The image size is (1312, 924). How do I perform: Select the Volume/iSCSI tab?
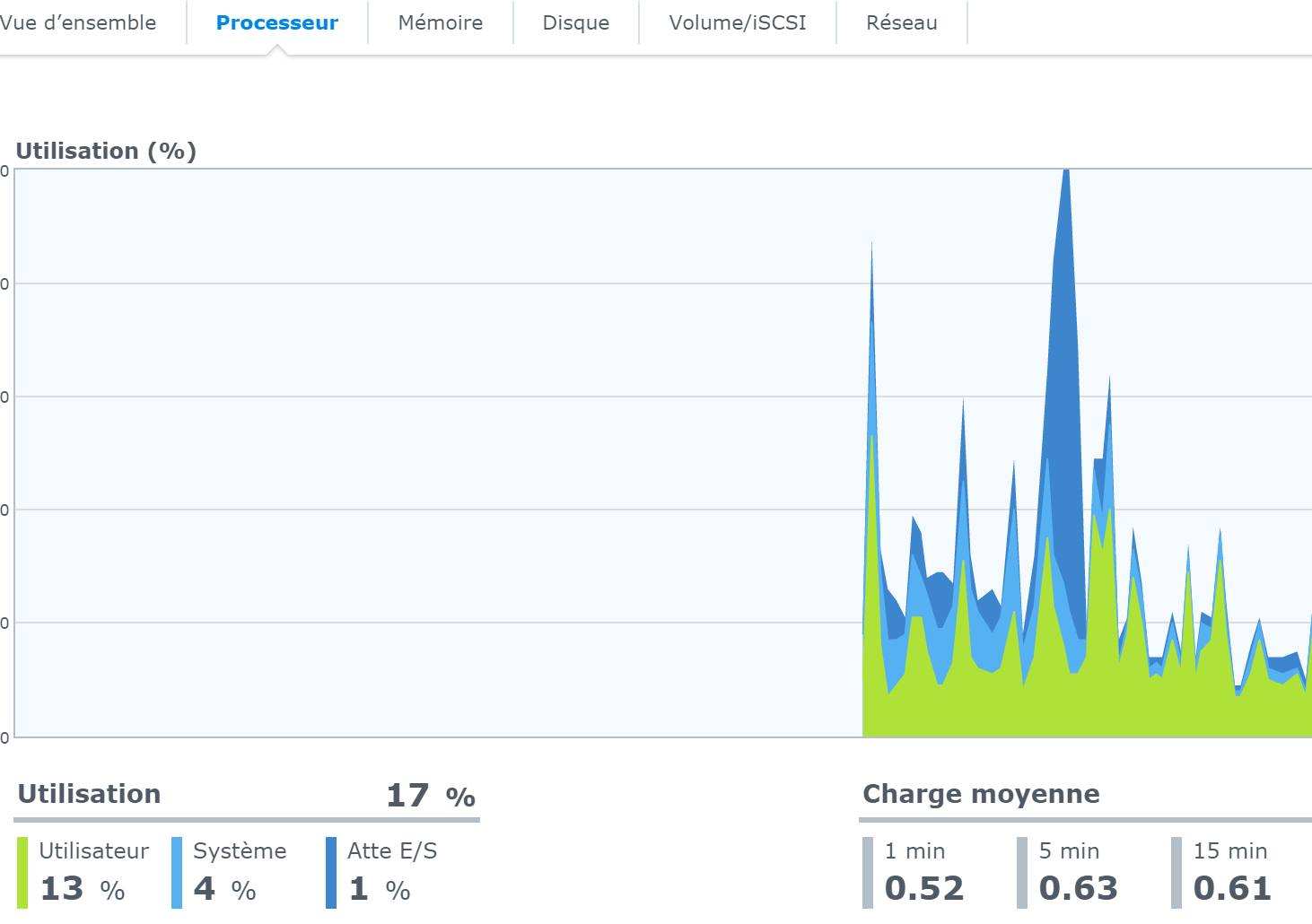pos(737,22)
